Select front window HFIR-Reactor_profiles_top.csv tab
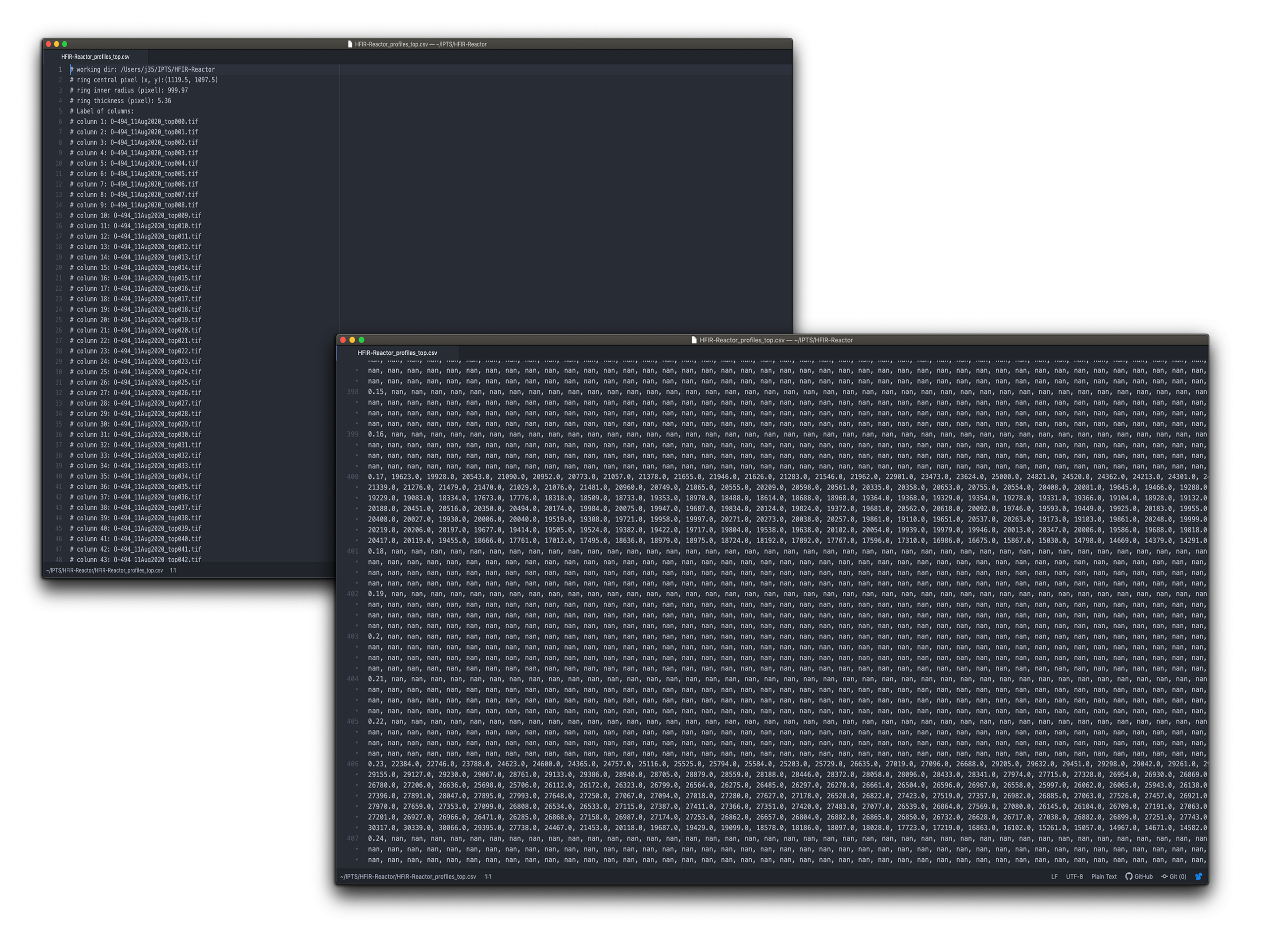Image resolution: width=1288 pixels, height=947 pixels. tap(397, 353)
